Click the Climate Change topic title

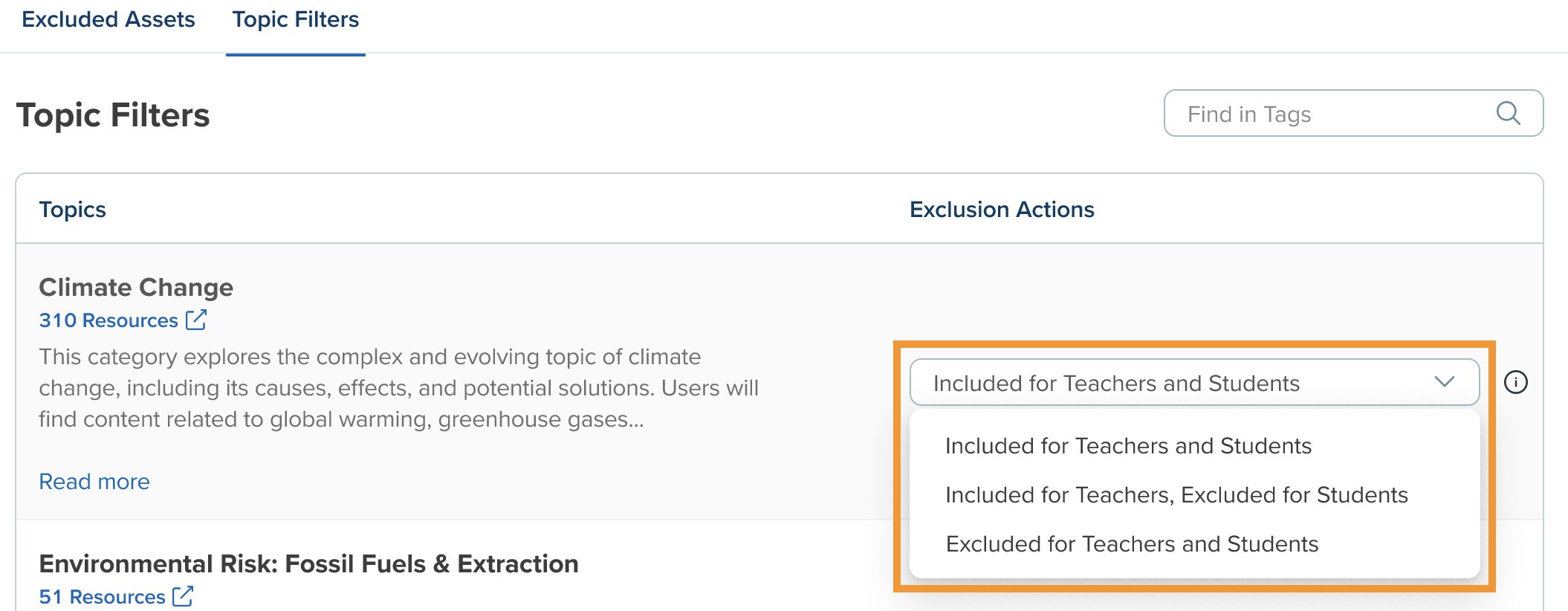[x=136, y=288]
